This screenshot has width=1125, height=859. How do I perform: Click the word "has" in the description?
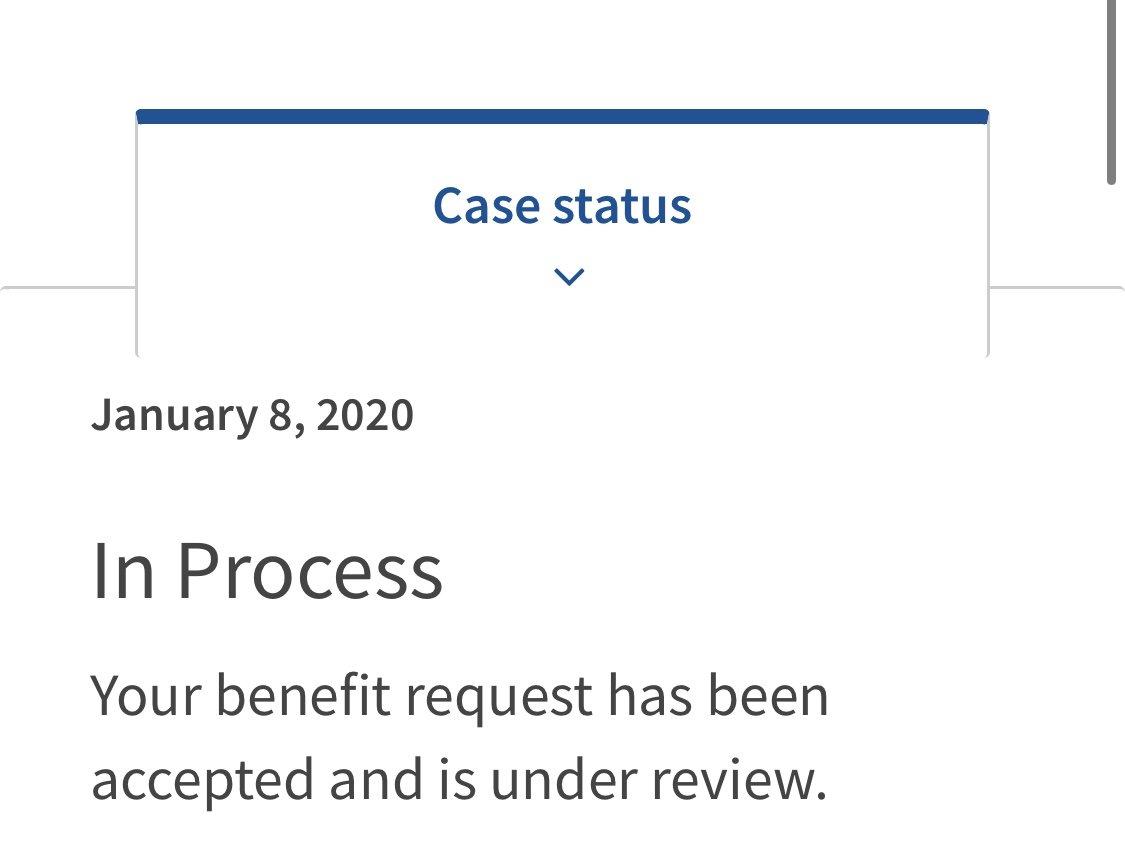(650, 695)
